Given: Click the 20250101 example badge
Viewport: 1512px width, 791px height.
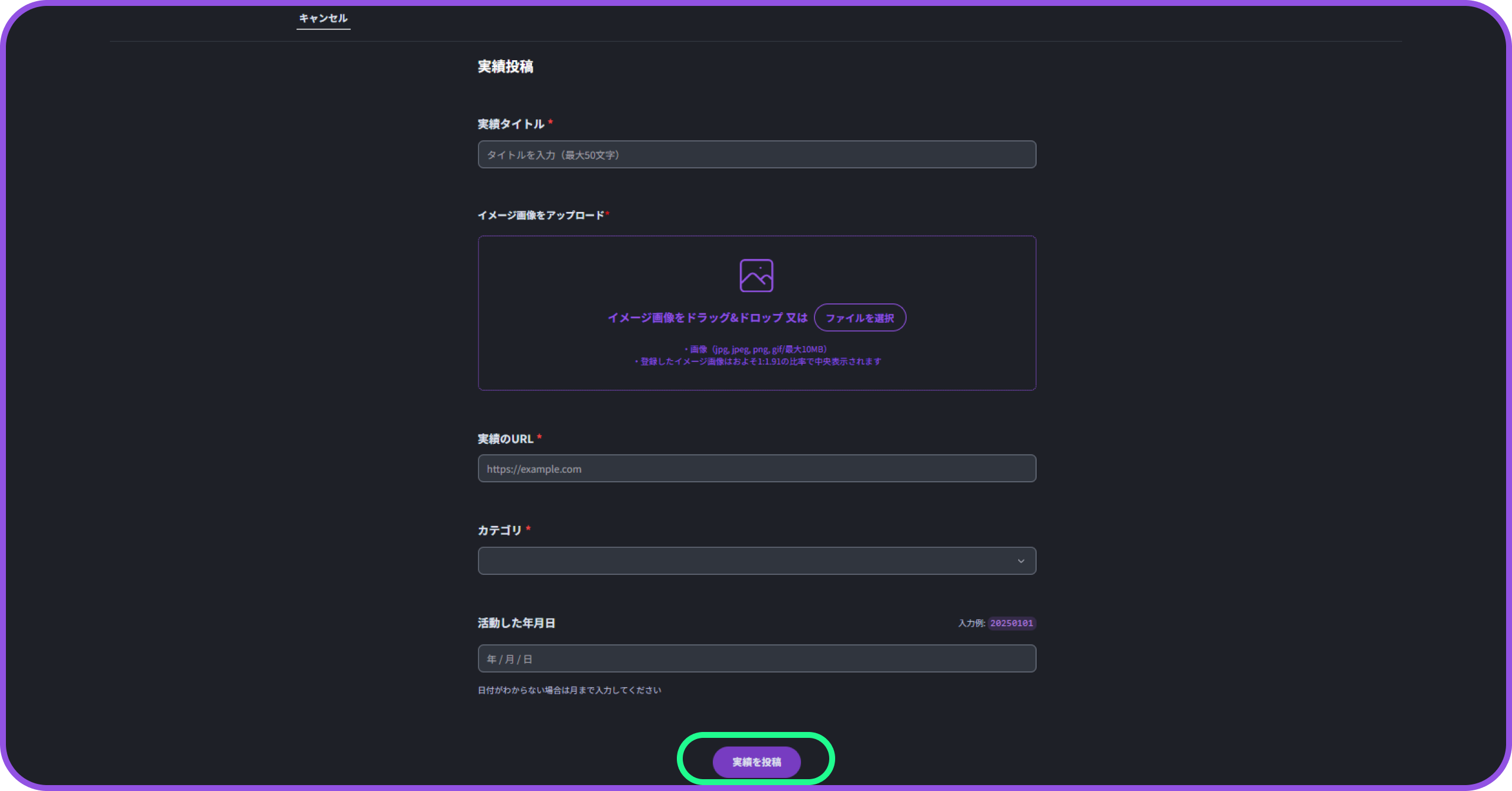Looking at the screenshot, I should coord(1011,623).
